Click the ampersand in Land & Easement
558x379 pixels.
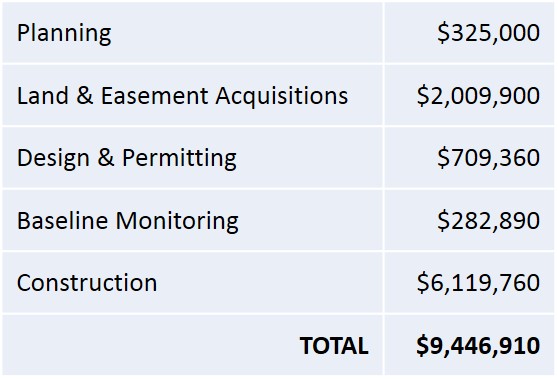coord(85,96)
